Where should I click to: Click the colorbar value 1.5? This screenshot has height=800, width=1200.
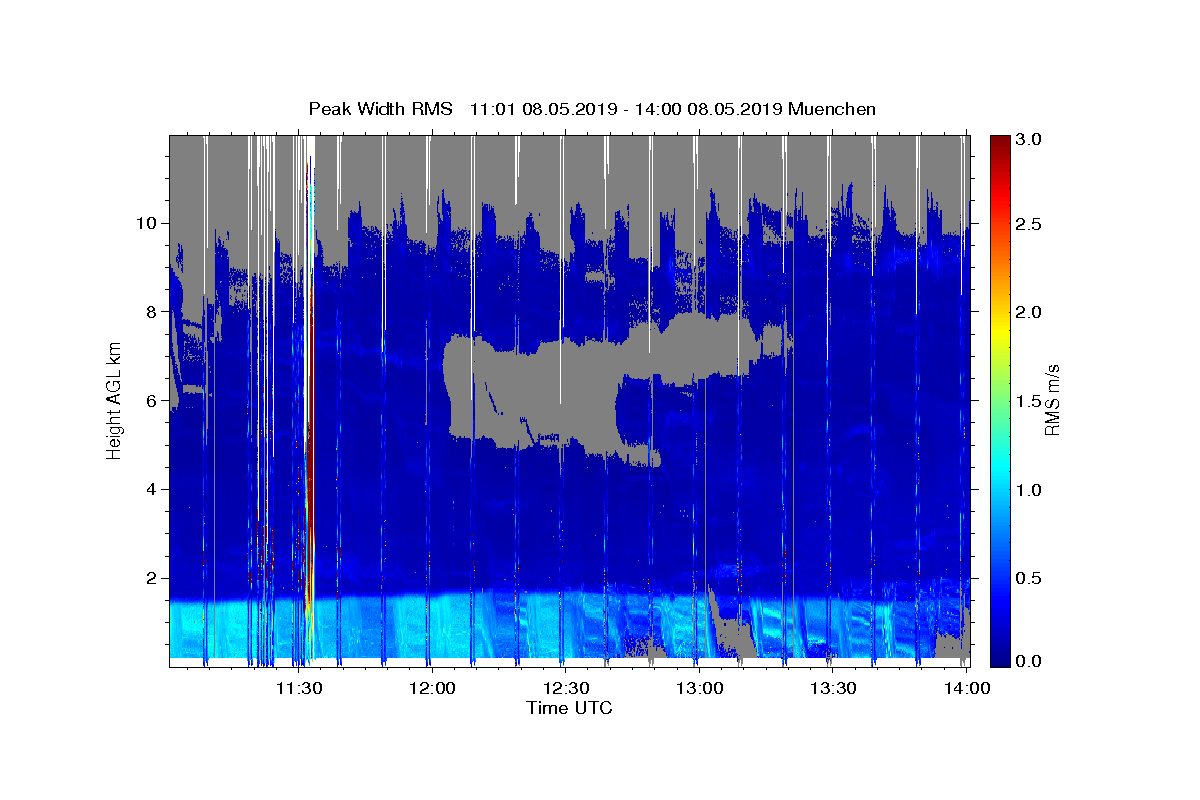coord(1031,400)
